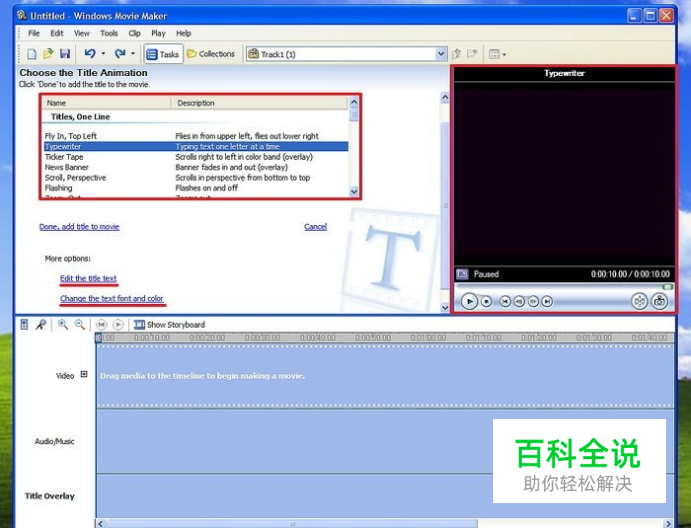Select the Ticker Tape animation

(x=196, y=157)
